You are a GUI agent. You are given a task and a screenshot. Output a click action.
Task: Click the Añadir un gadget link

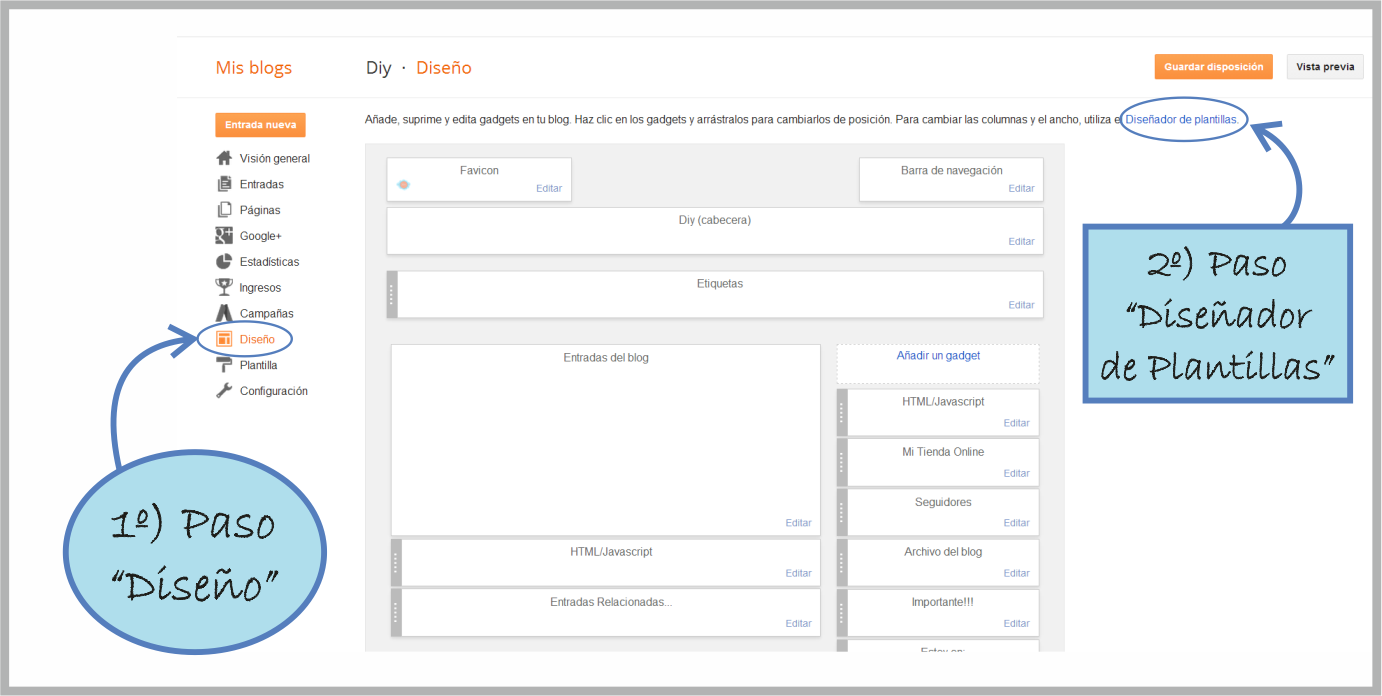click(x=938, y=355)
